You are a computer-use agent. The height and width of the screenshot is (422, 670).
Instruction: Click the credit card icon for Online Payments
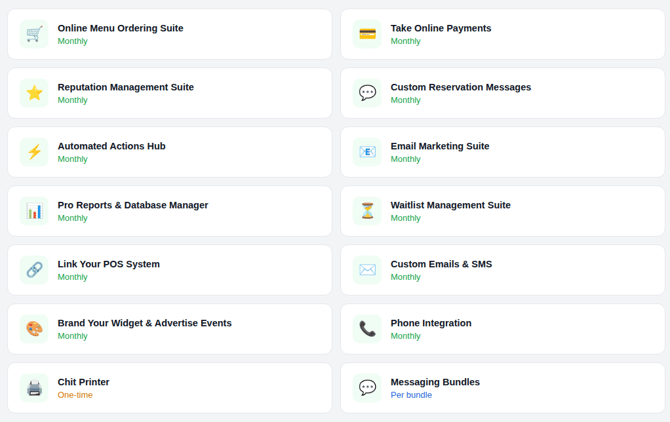(367, 34)
